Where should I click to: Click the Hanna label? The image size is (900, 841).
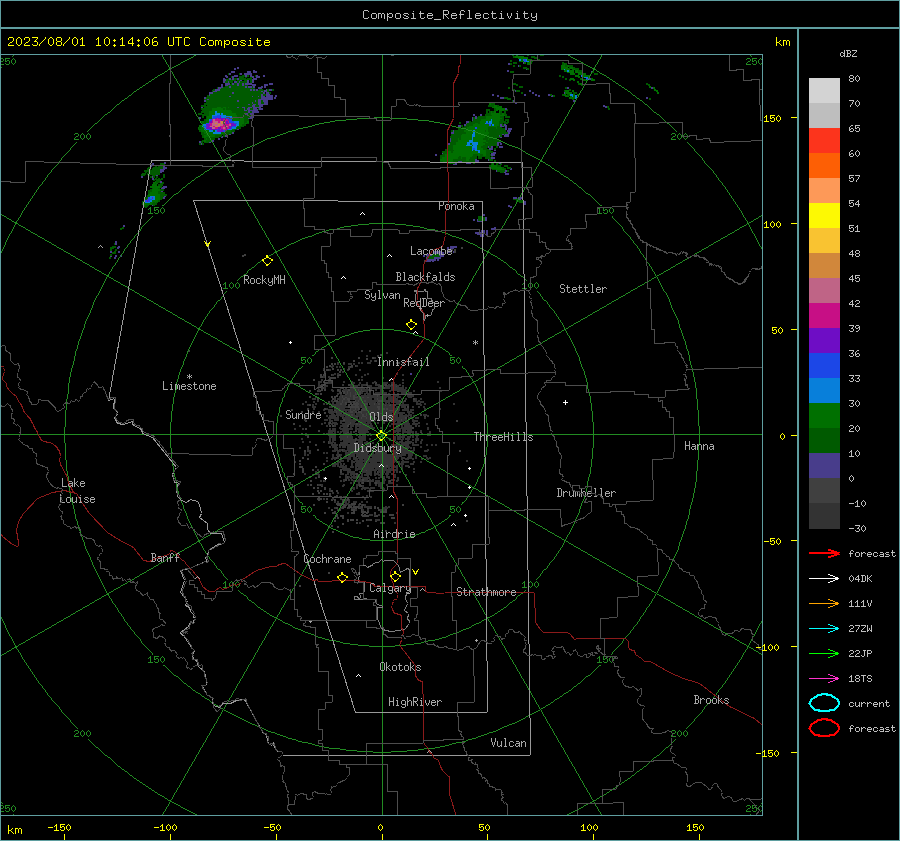[699, 446]
